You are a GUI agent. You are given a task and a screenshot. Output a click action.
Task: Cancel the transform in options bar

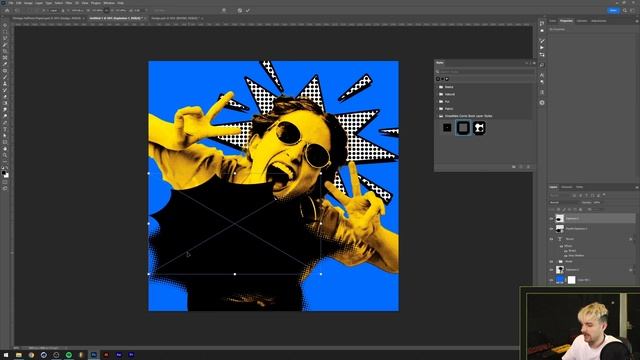point(240,10)
